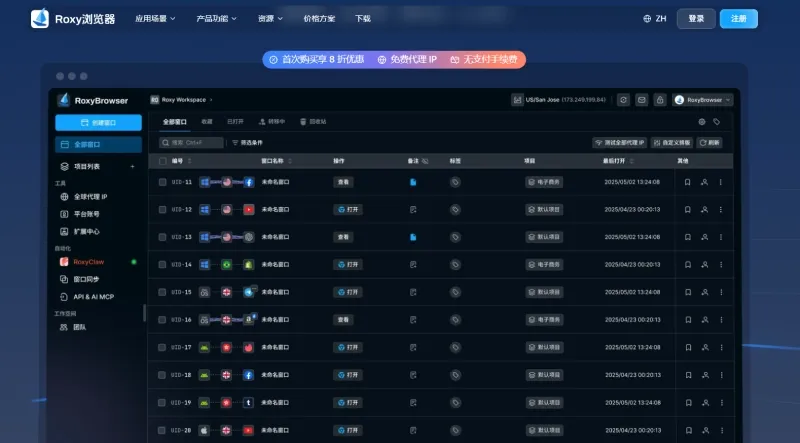The image size is (800, 443).
Task: Click the Apple icon in UID-20 row
Action: coord(204,430)
